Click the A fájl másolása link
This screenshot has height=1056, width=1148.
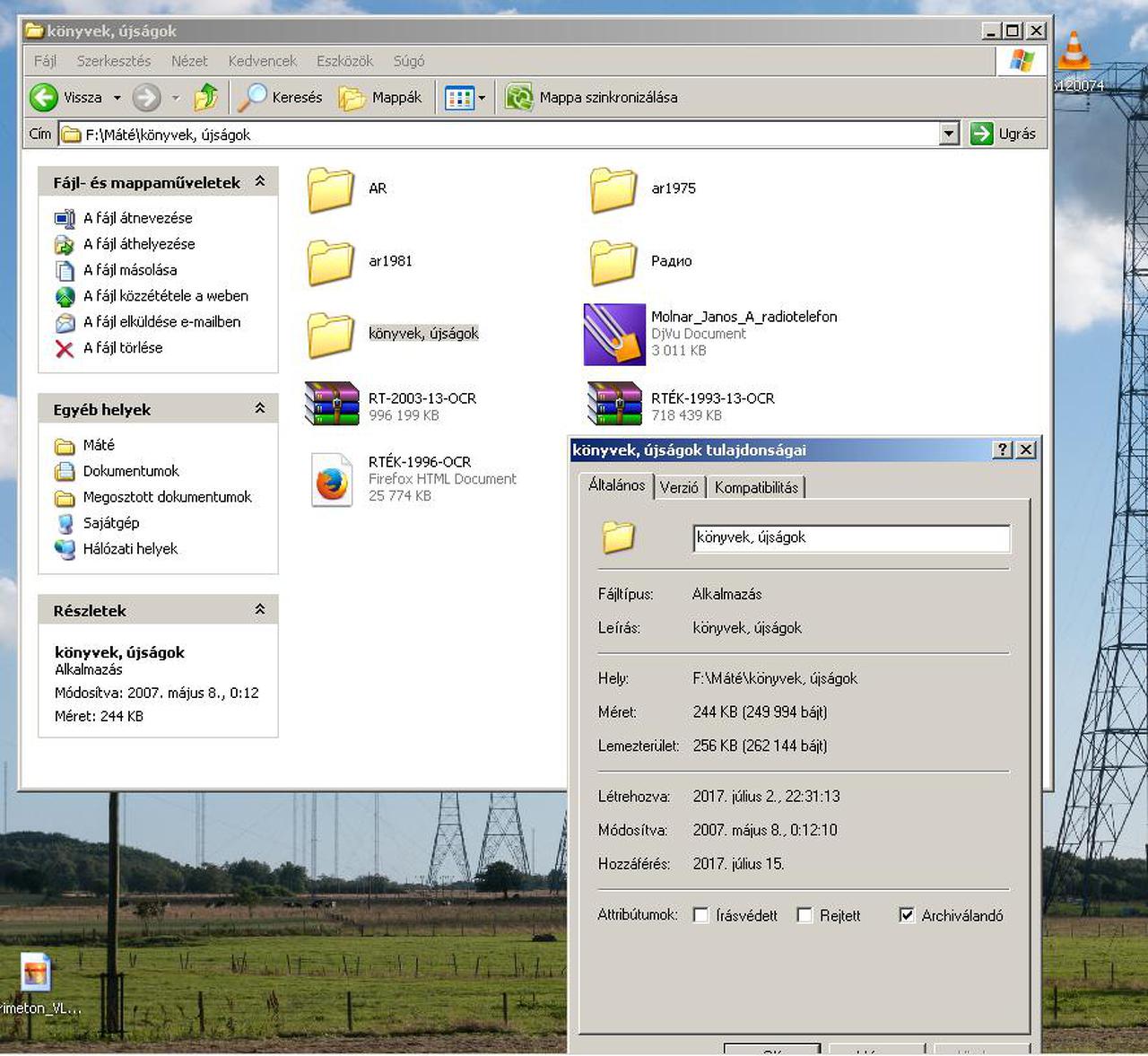pyautogui.click(x=130, y=270)
